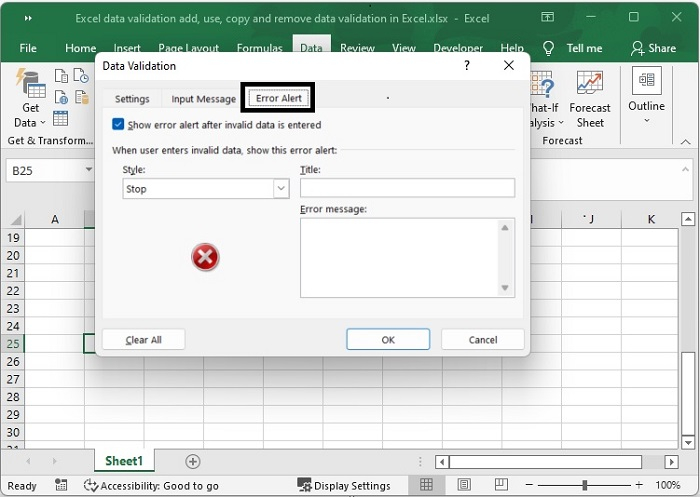Switch to the Review ribbon tab

tap(357, 48)
